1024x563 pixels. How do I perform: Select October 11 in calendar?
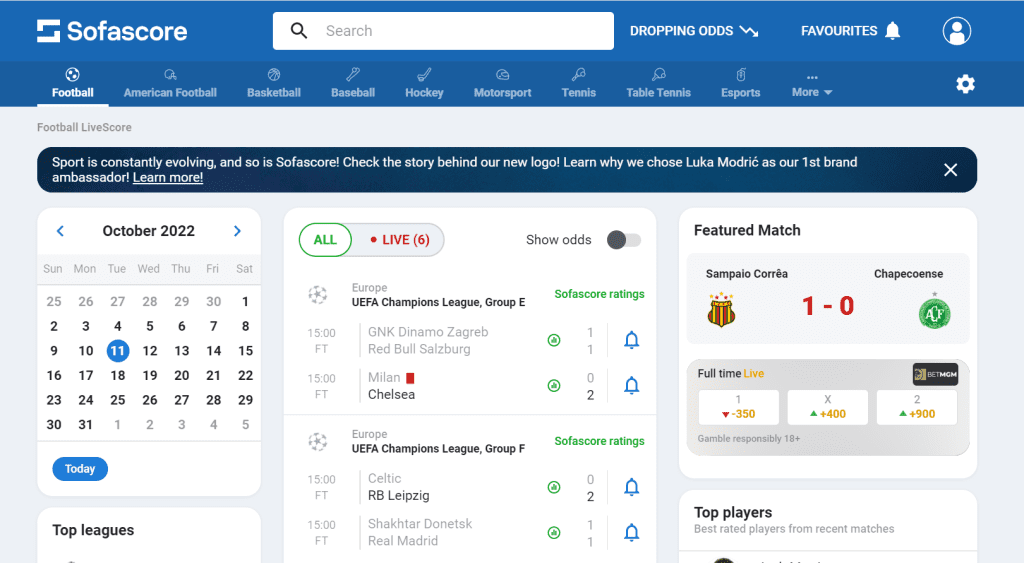pos(118,351)
